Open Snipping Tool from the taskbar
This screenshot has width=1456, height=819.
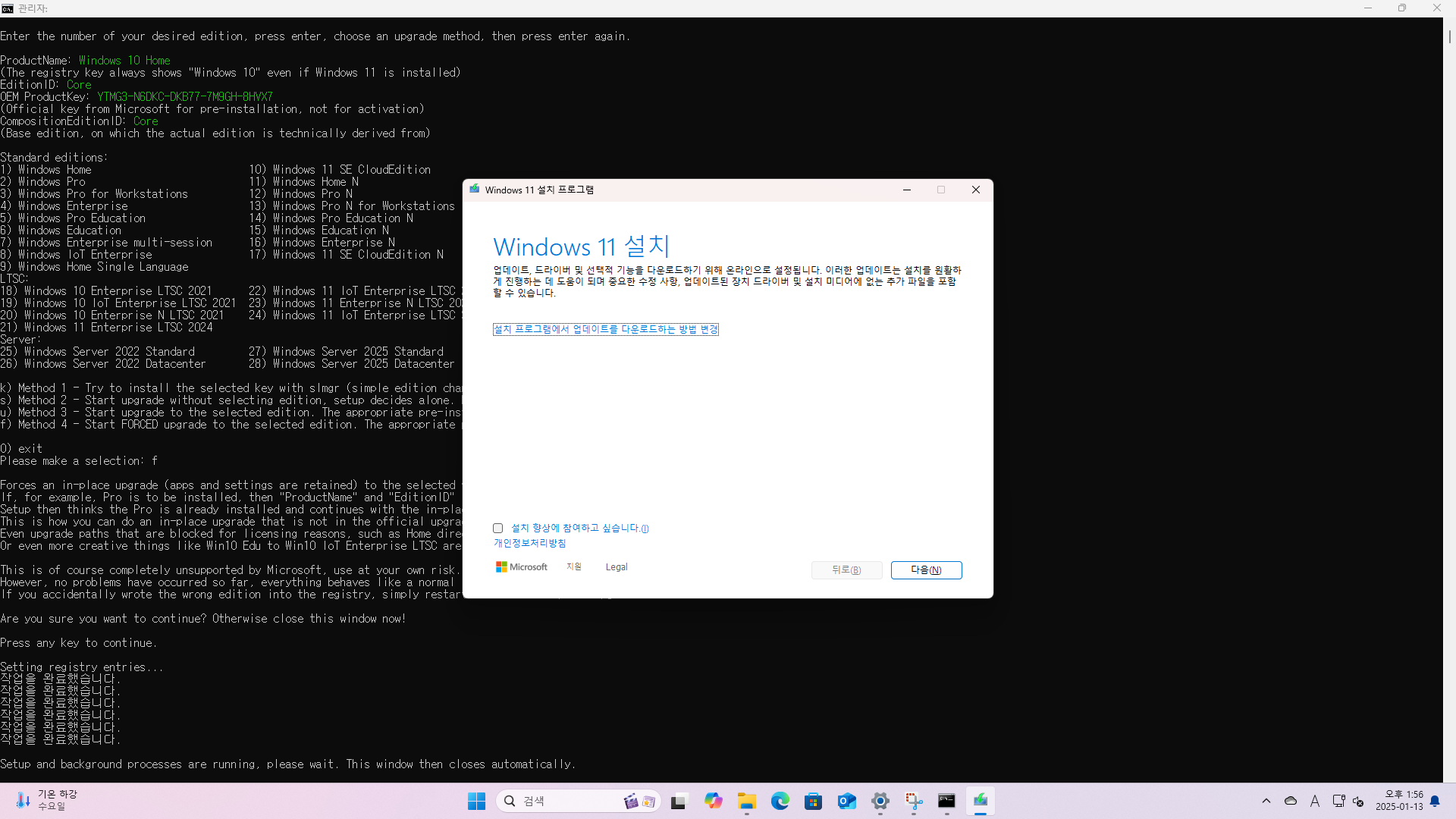pyautogui.click(x=914, y=801)
